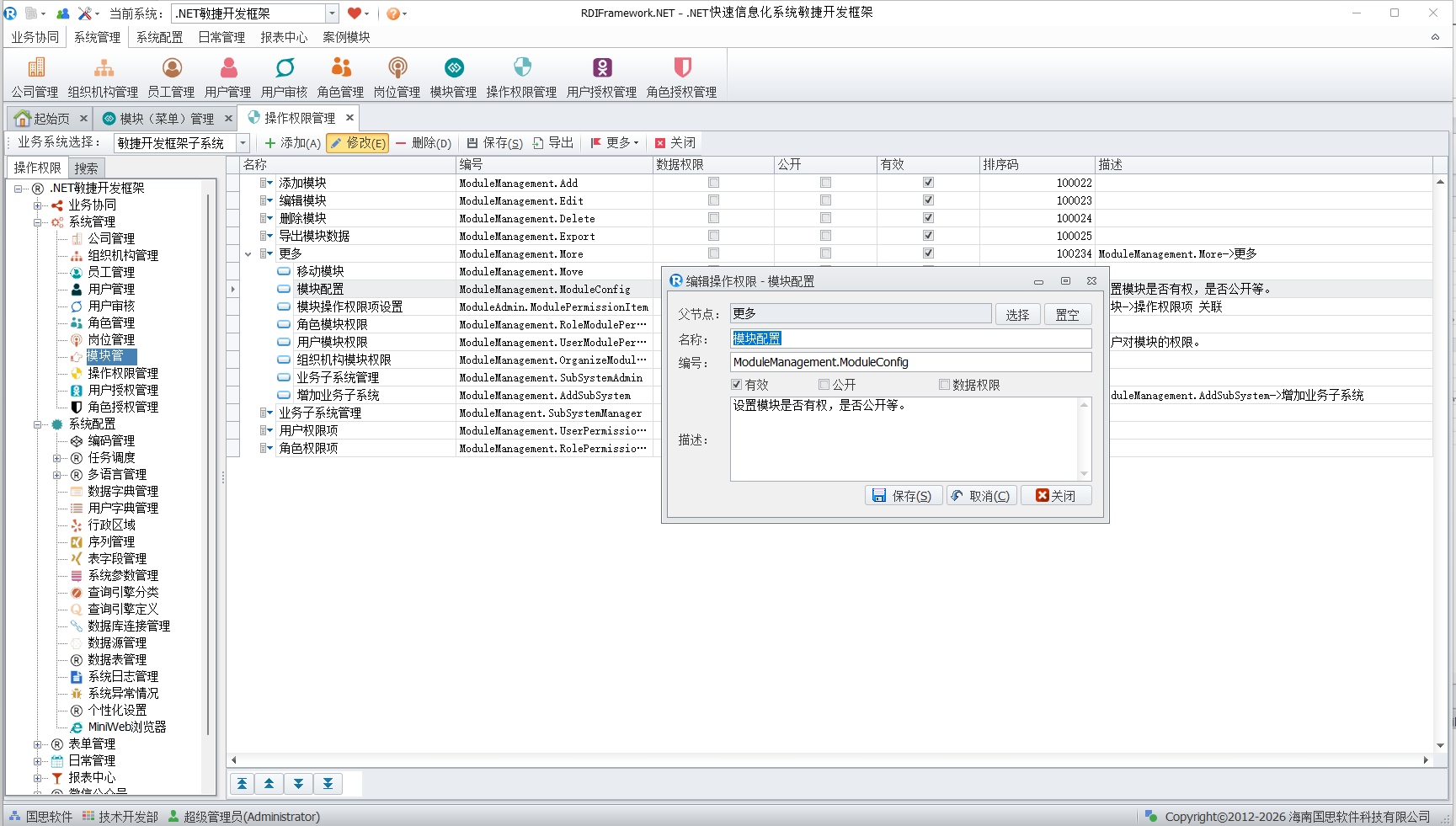Collapse the 系统管理 tree node
Viewport: 1456px width, 826px height.
[x=38, y=222]
